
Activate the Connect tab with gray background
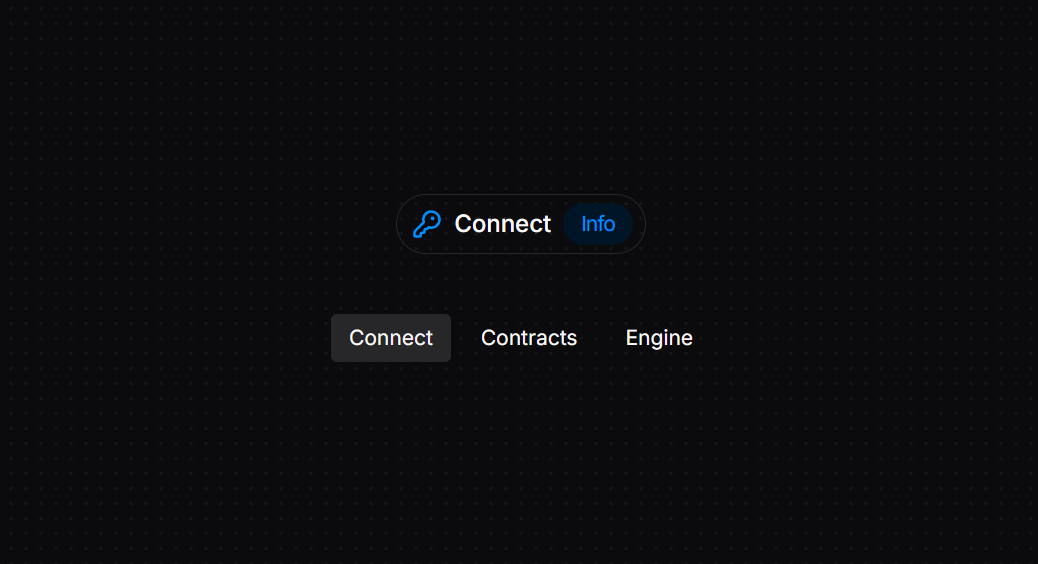391,338
